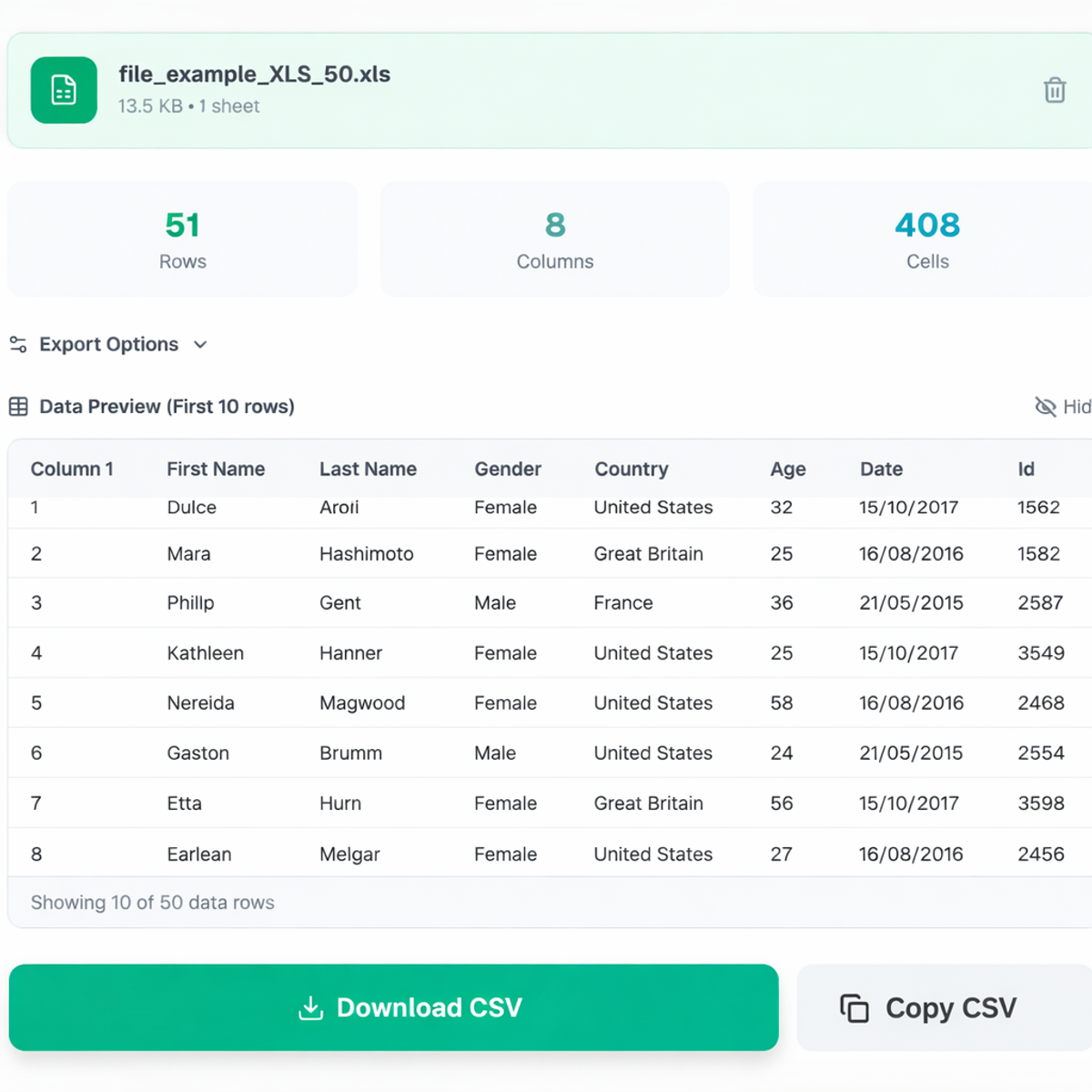Click the Data Preview (First 10 rows) heading

(167, 406)
